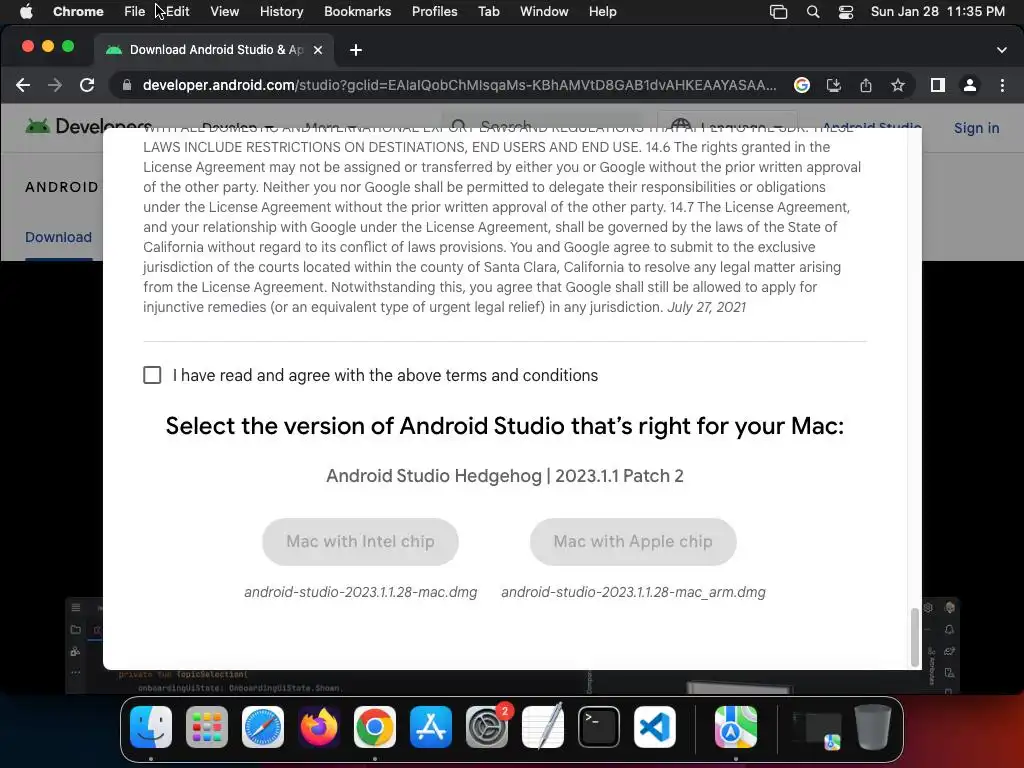1024x768 pixels.
Task: Click the address bar URL field
Action: tap(459, 85)
